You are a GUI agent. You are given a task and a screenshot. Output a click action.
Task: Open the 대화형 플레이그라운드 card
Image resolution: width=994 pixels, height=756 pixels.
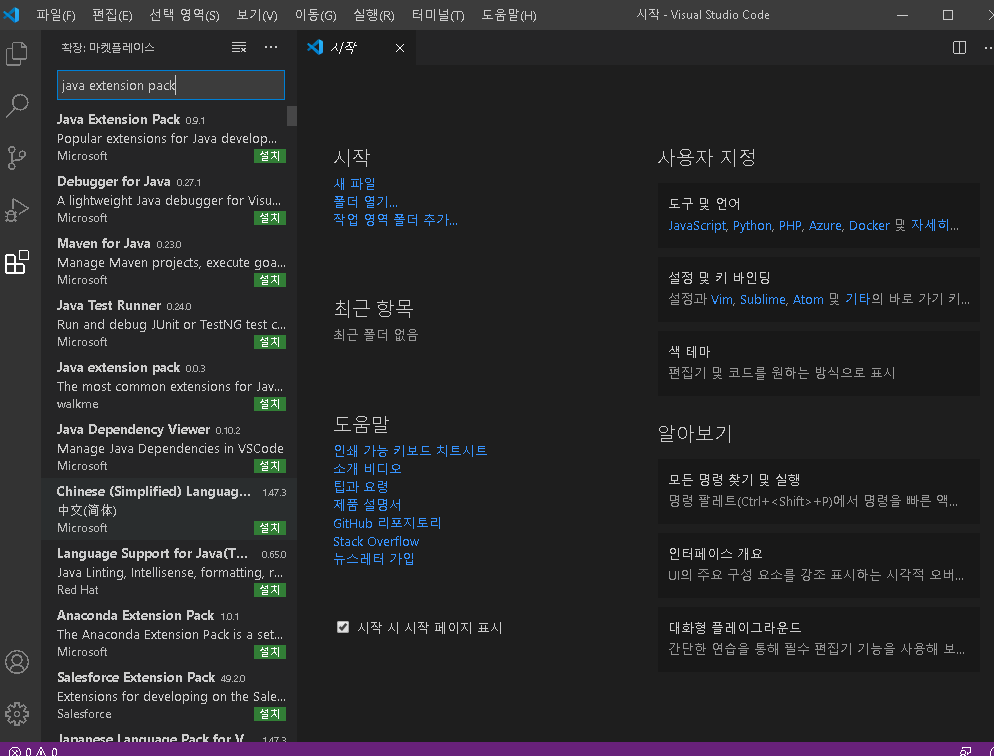coord(818,639)
